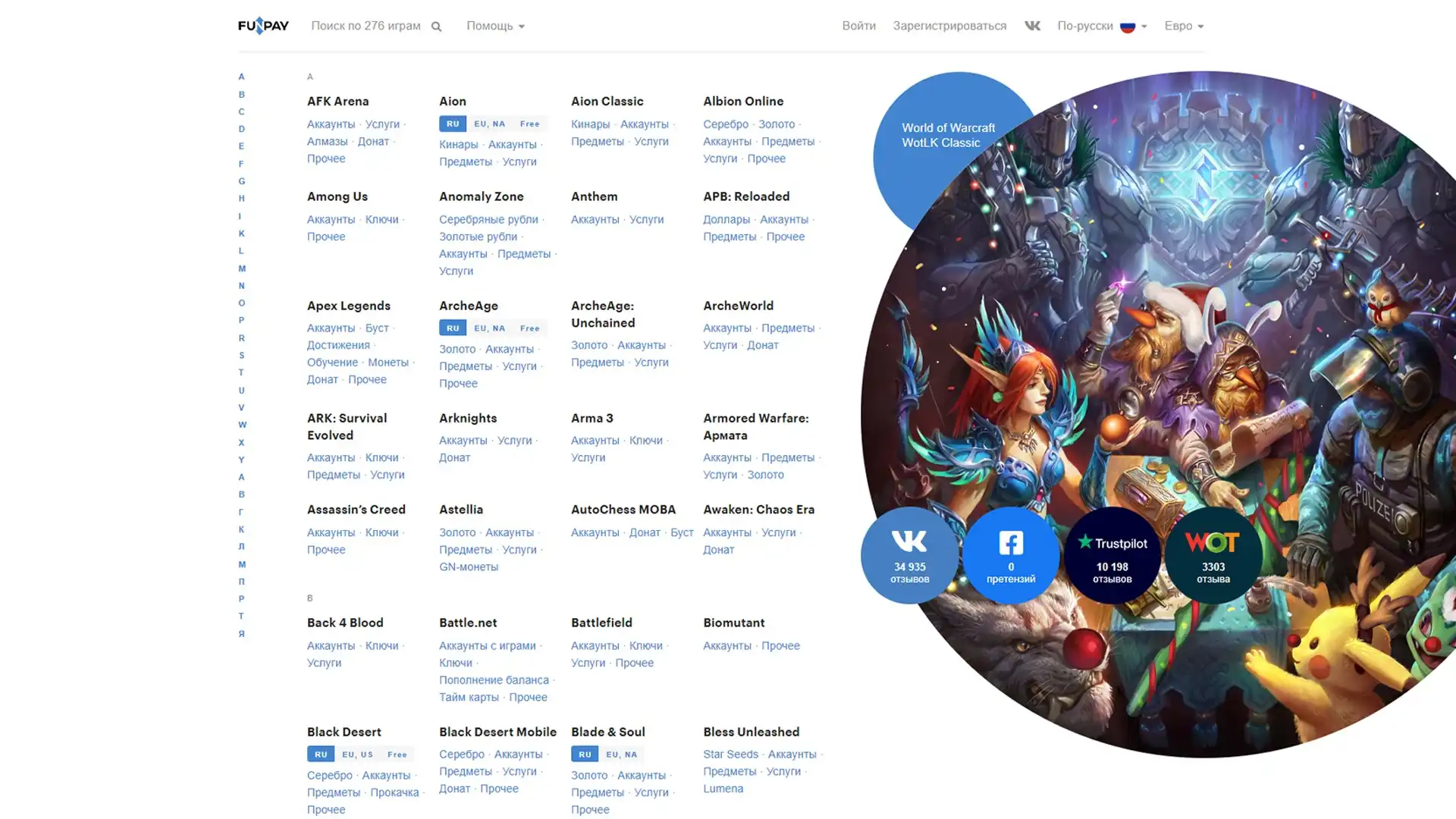Select EU, NA server for ArcheAge
Image resolution: width=1456 pixels, height=819 pixels.
coord(489,328)
